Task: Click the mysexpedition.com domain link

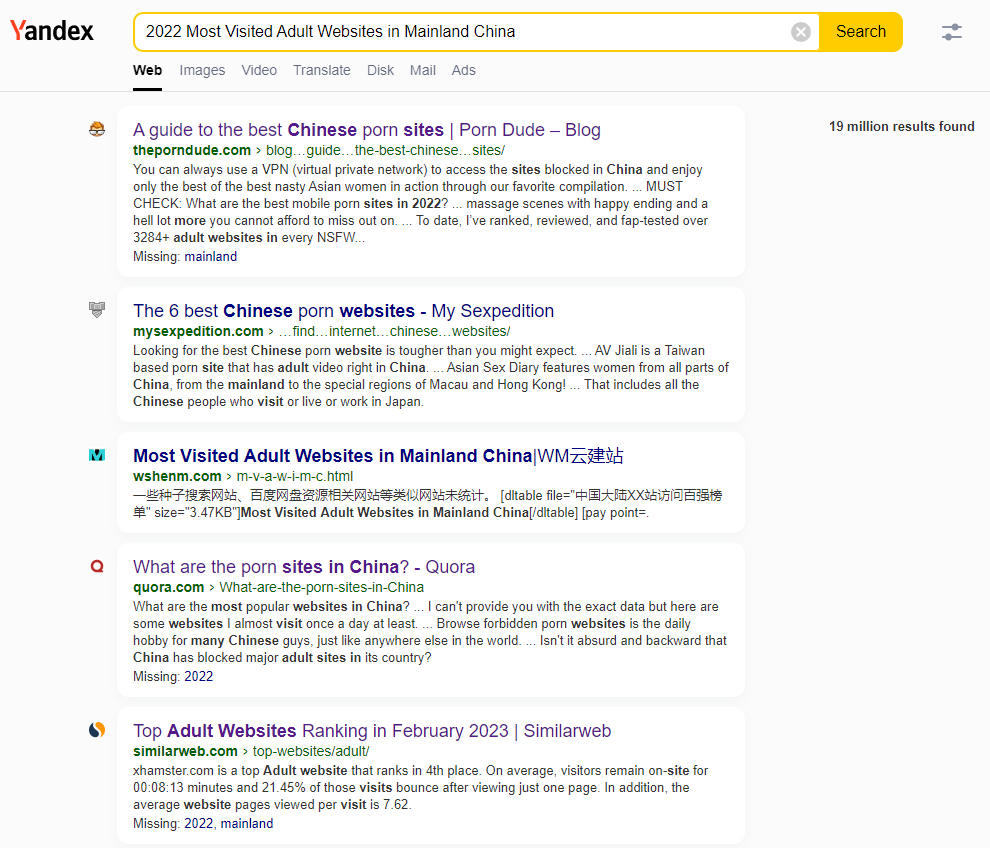Action: [198, 331]
